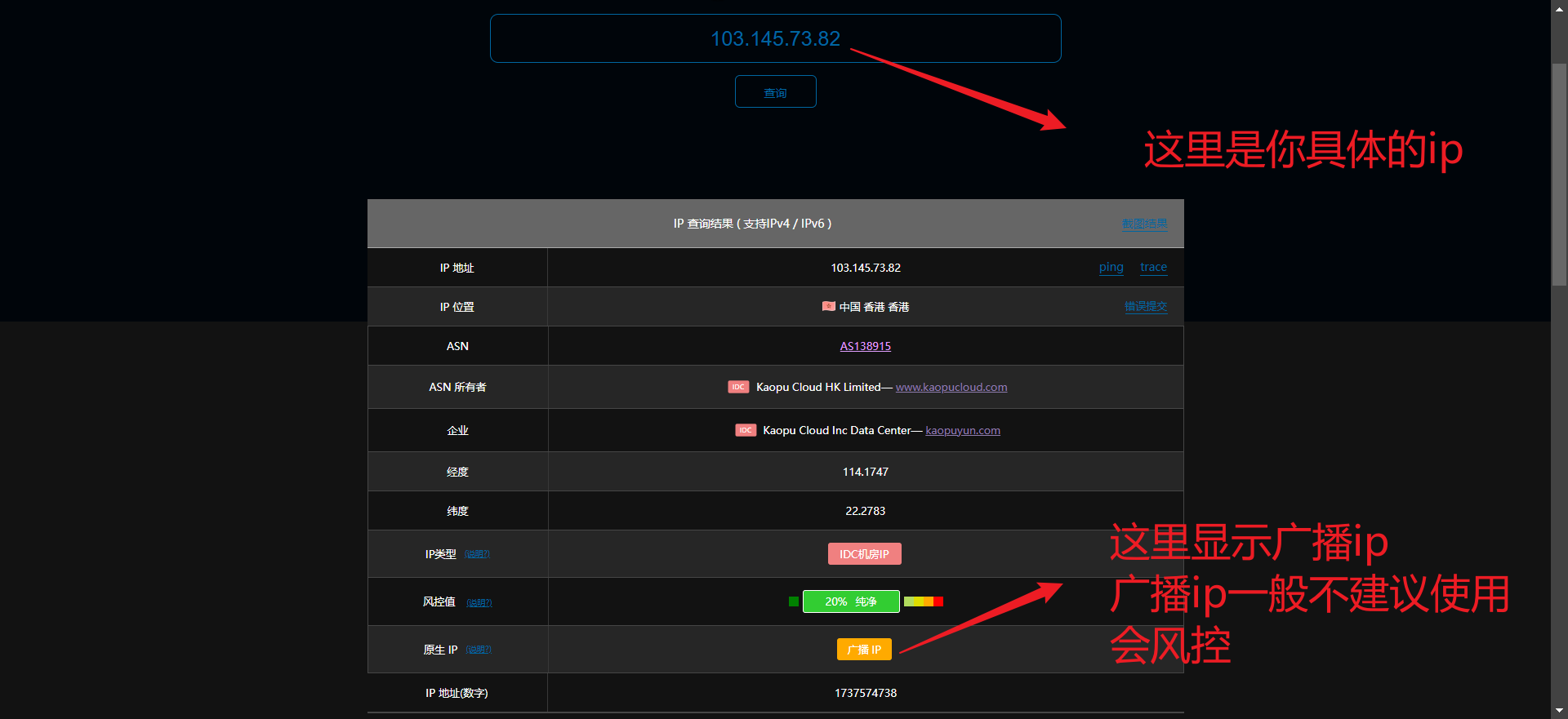Click the IDC badge beside Kaopu Cloud Inc
Screen dimensions: 1568x719
746,430
